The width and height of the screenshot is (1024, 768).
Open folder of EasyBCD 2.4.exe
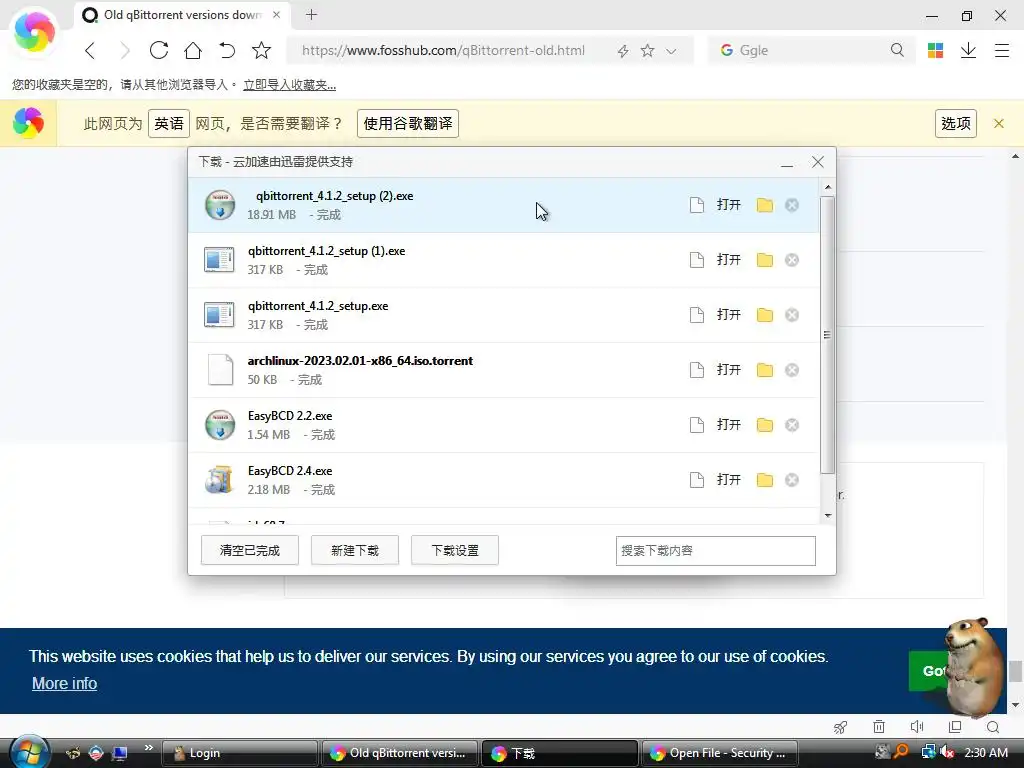[x=765, y=480]
